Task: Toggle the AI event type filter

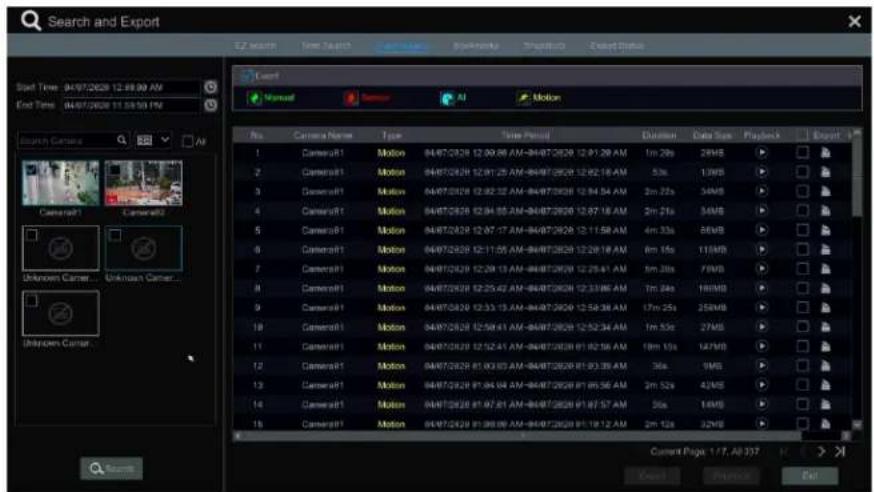Action: pyautogui.click(x=453, y=98)
